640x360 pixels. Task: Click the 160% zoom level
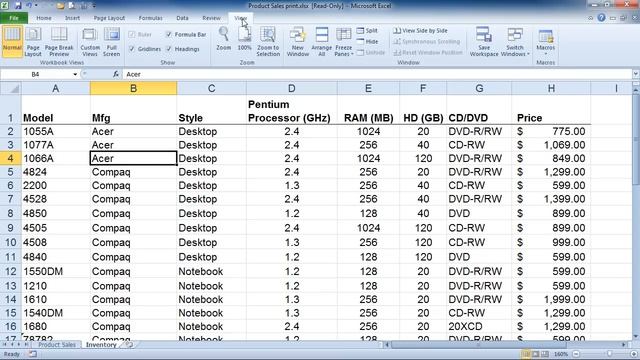(x=561, y=354)
